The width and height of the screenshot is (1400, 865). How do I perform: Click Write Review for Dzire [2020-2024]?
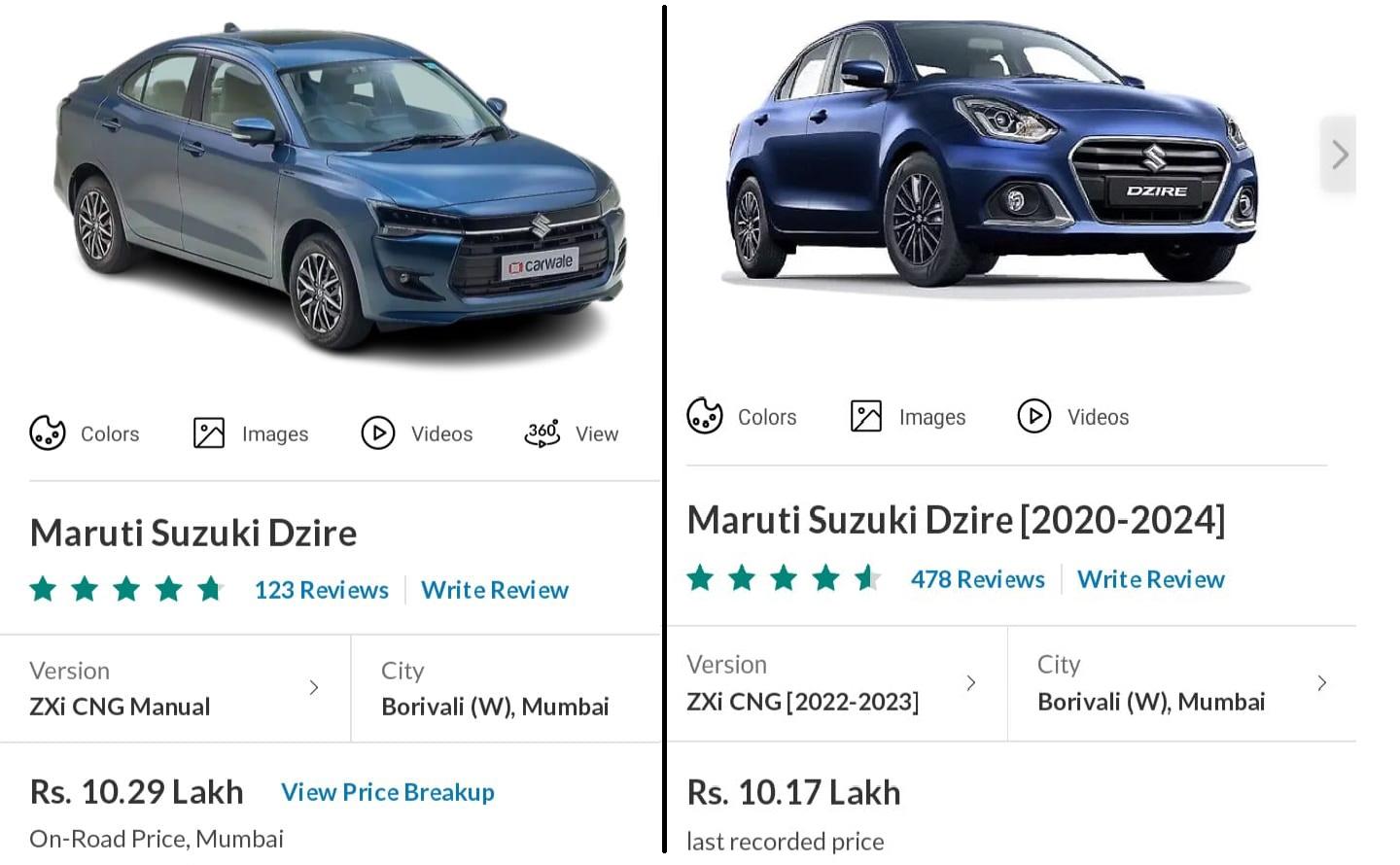click(1151, 579)
